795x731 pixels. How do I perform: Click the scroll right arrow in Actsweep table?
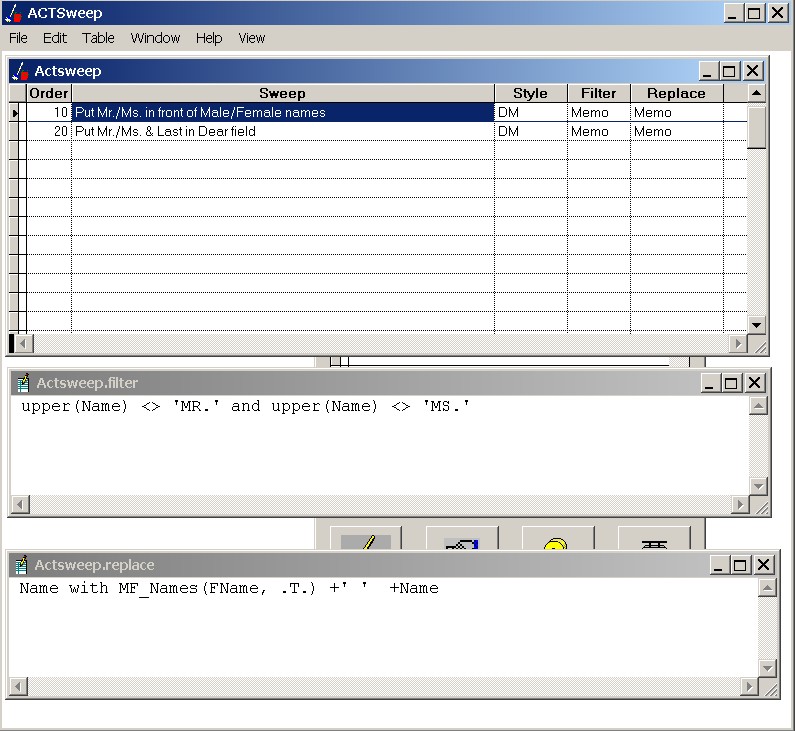738,344
